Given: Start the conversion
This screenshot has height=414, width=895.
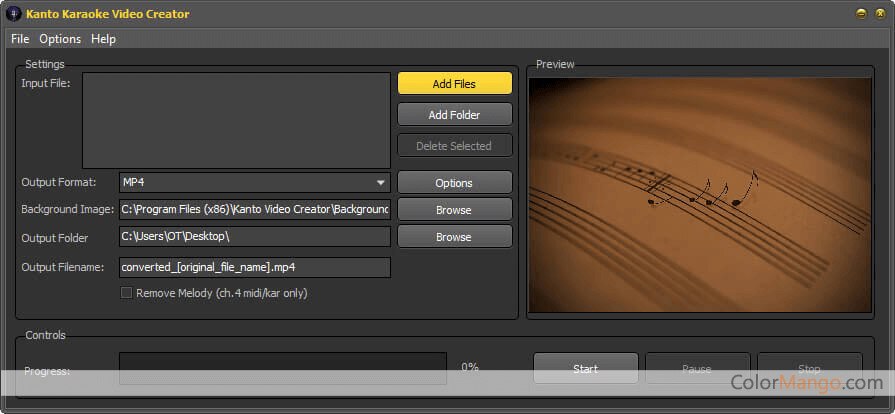Looking at the screenshot, I should click(x=586, y=368).
